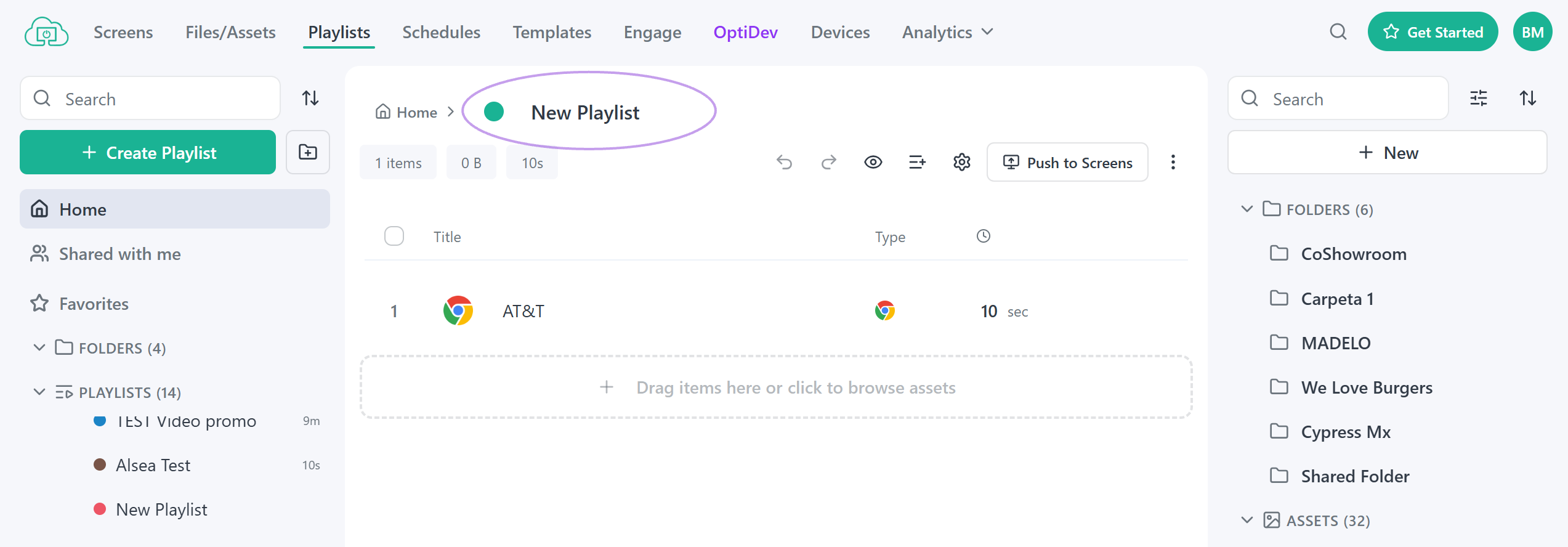Go to the Screens tab
The image size is (1568, 547).
point(123,32)
